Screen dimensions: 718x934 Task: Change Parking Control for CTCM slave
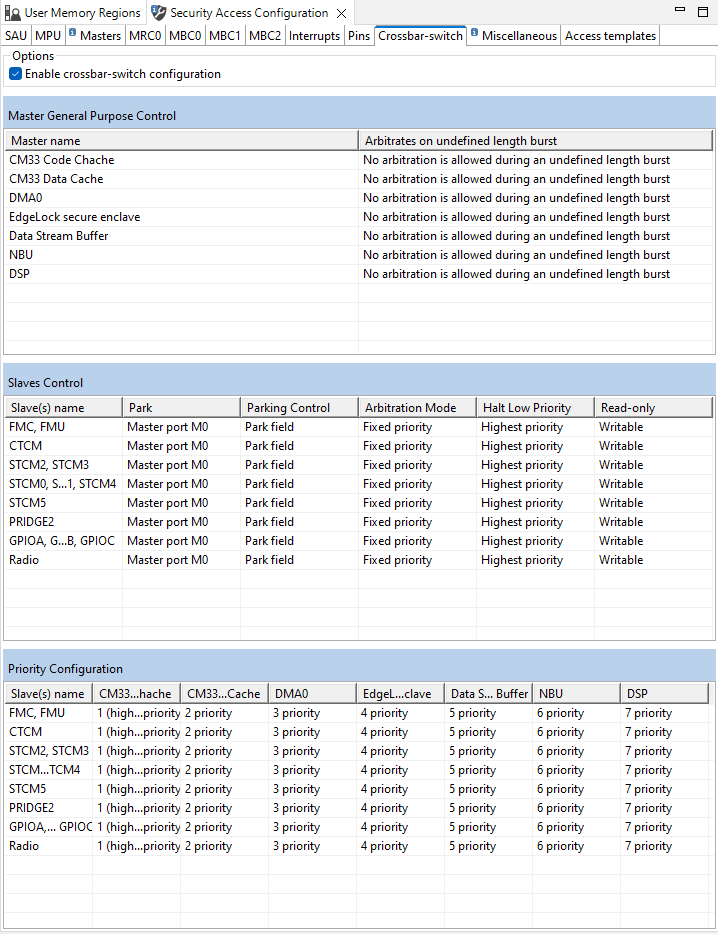299,446
